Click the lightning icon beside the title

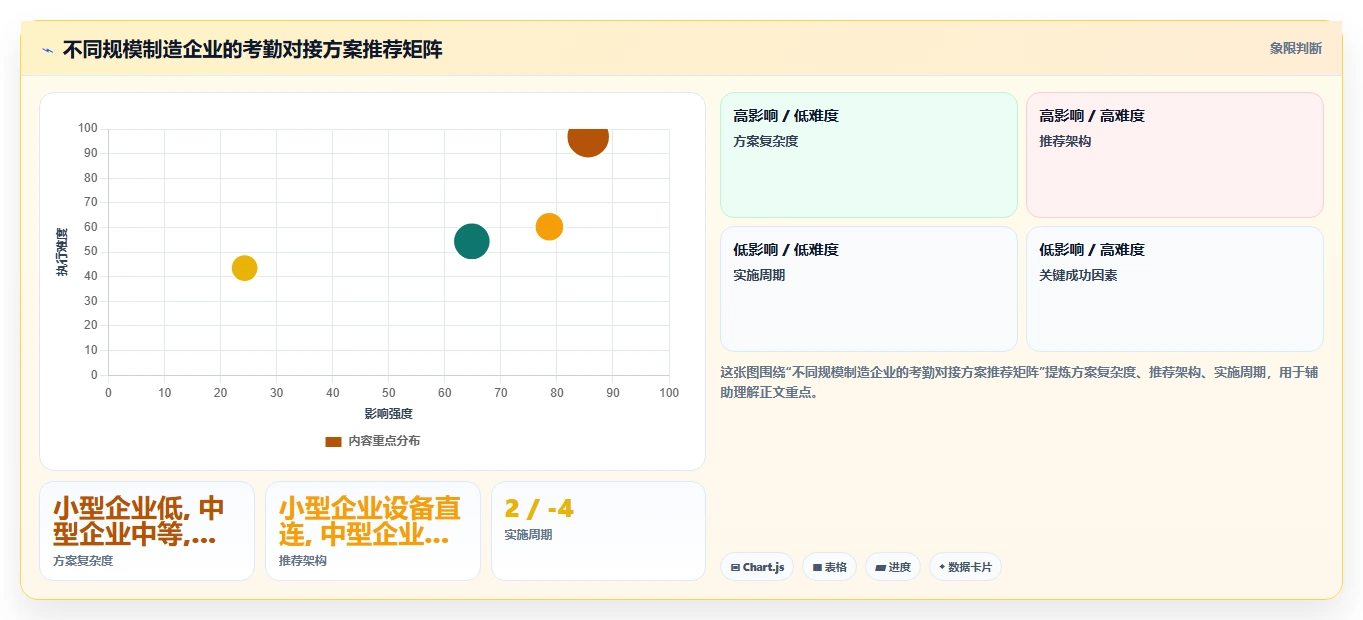pos(47,50)
